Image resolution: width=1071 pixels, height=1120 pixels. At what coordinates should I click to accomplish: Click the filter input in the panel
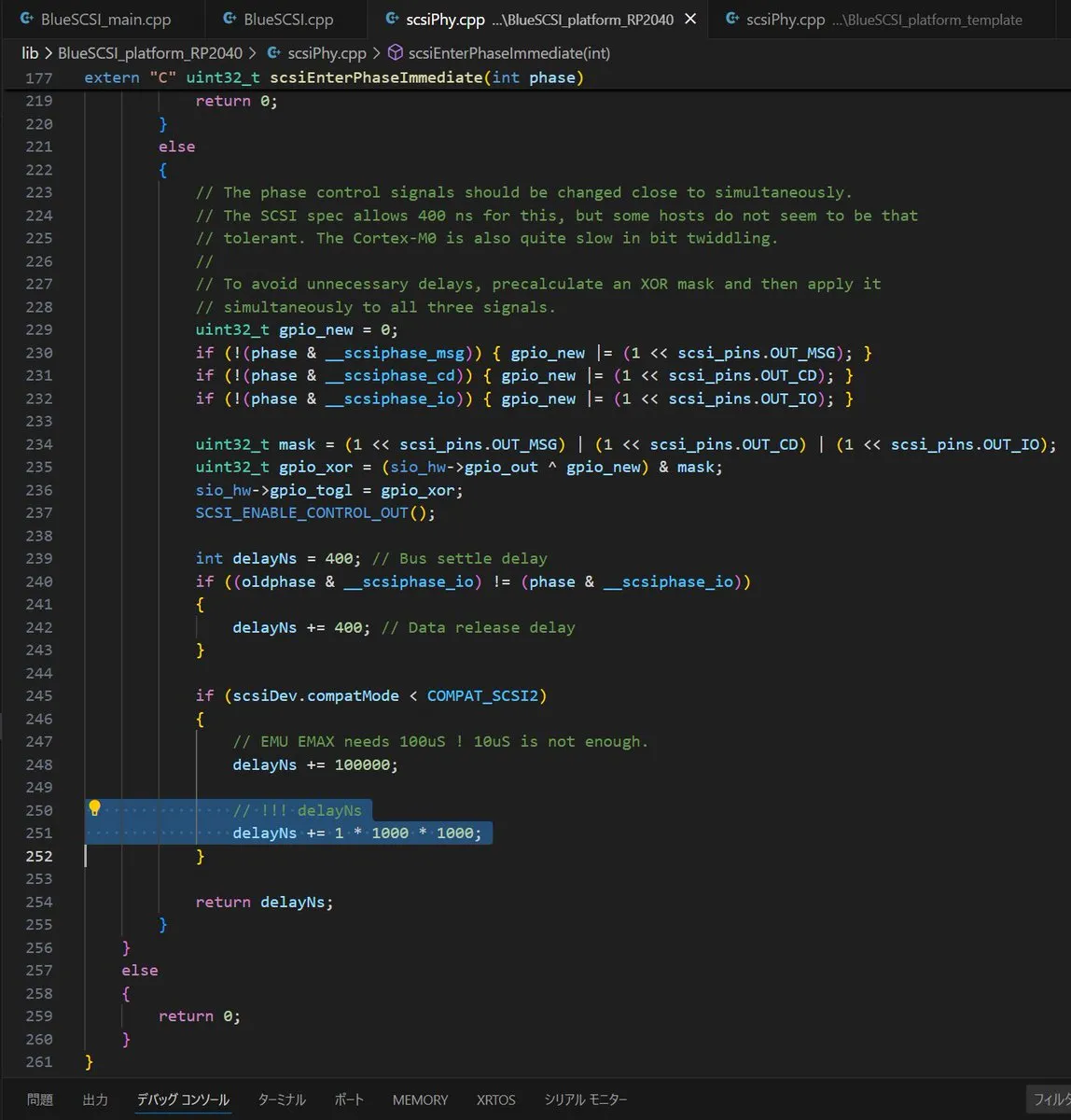tap(1049, 1099)
